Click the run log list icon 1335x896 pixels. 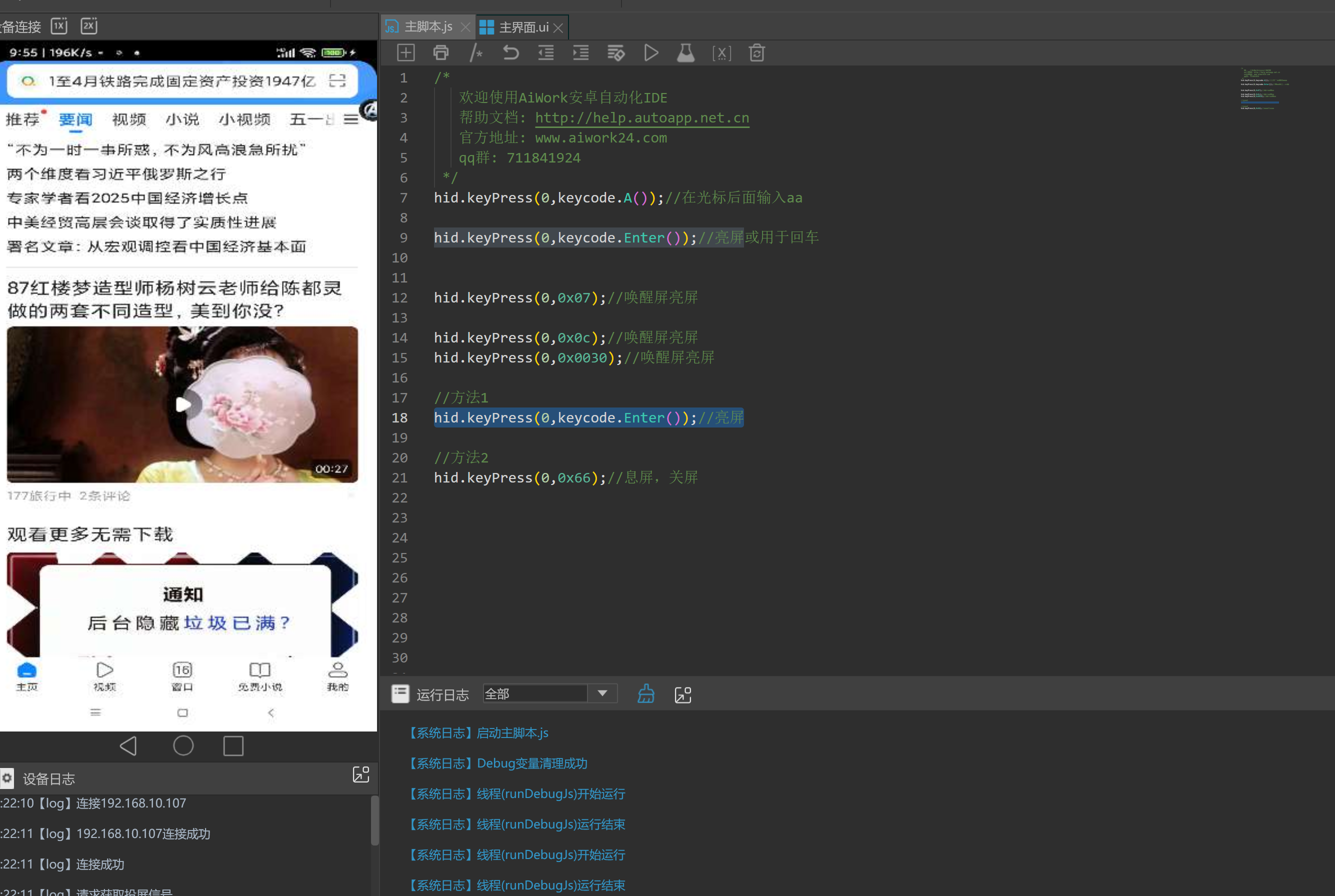pyautogui.click(x=400, y=693)
